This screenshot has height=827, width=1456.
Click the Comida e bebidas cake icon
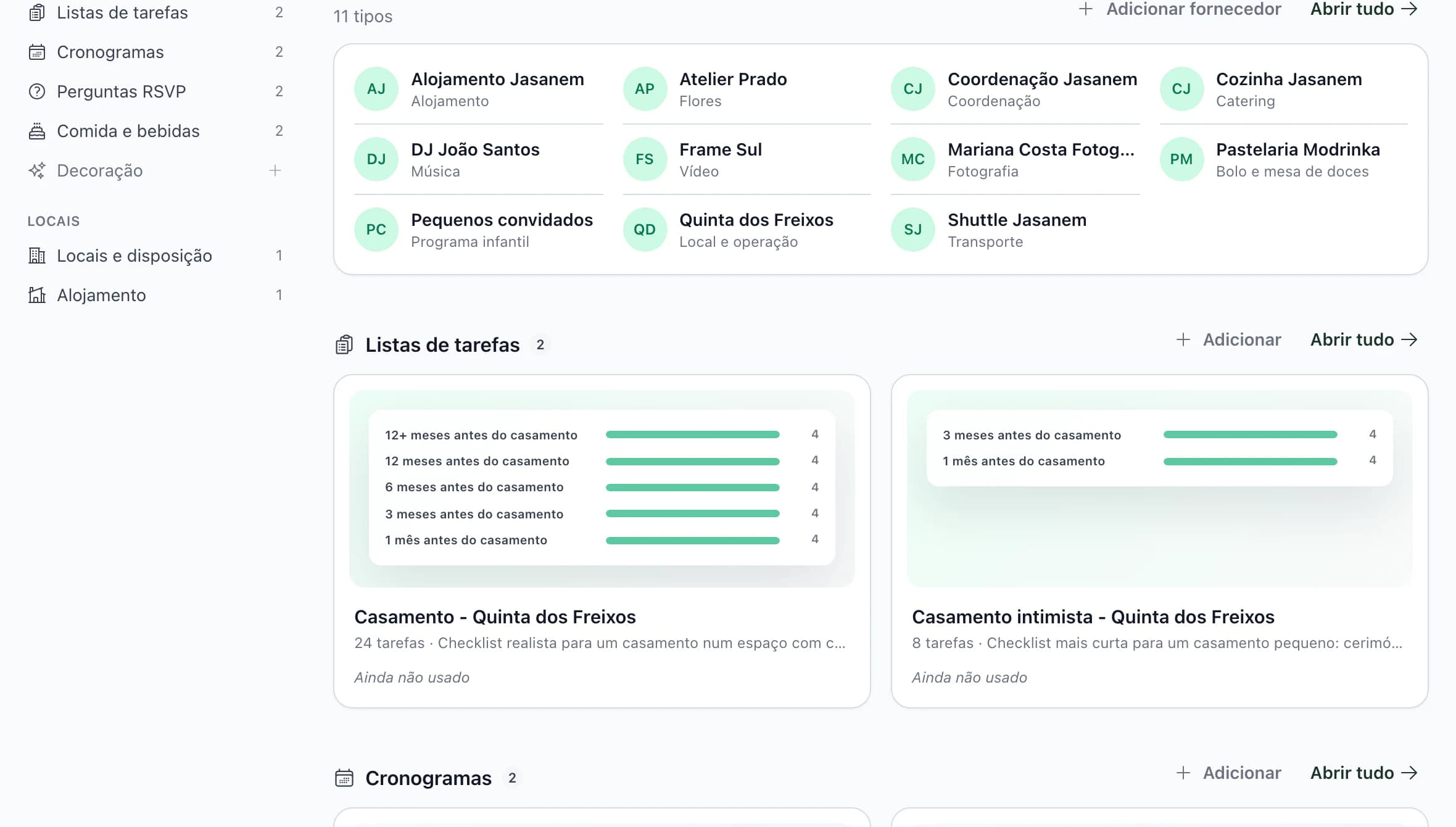pos(37,131)
